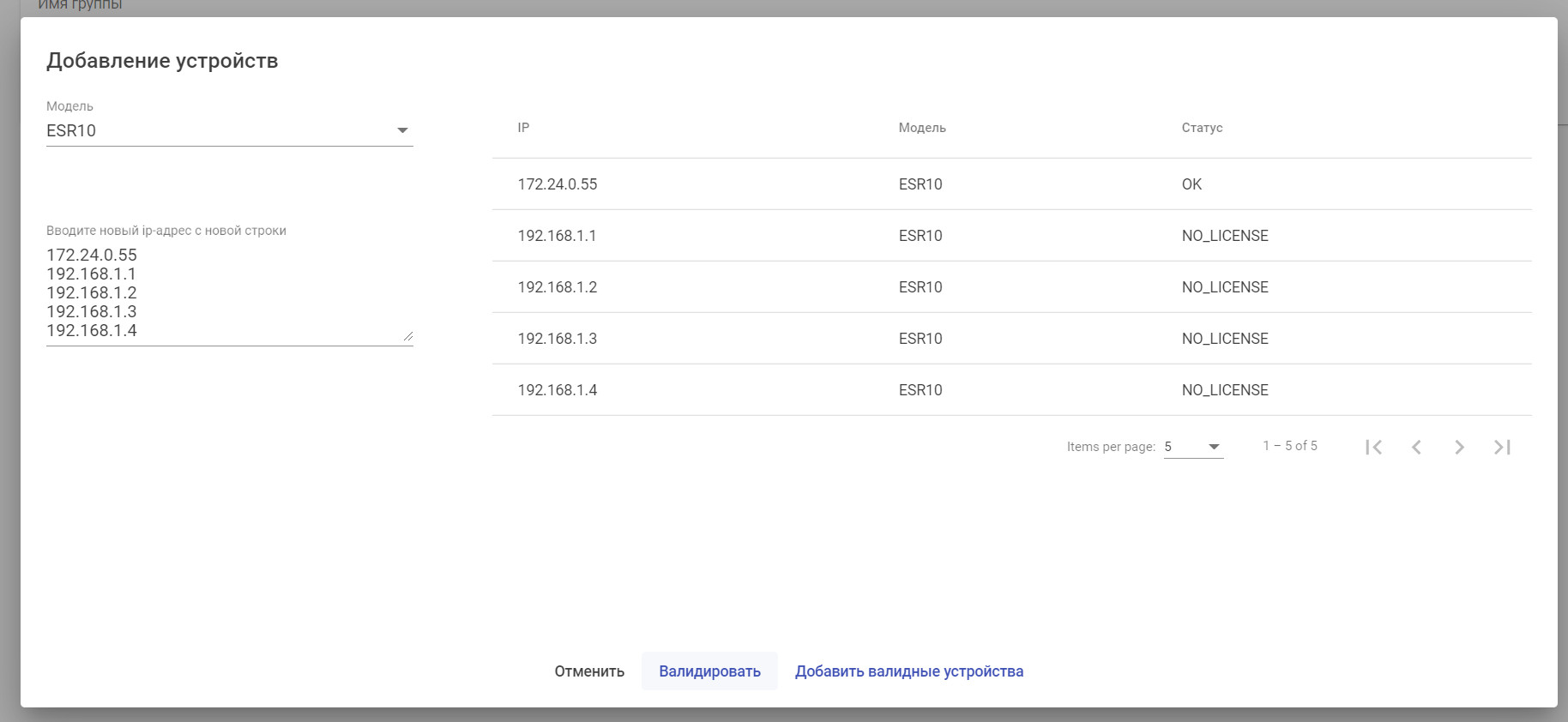Click the Модель column header in table

[x=922, y=128]
